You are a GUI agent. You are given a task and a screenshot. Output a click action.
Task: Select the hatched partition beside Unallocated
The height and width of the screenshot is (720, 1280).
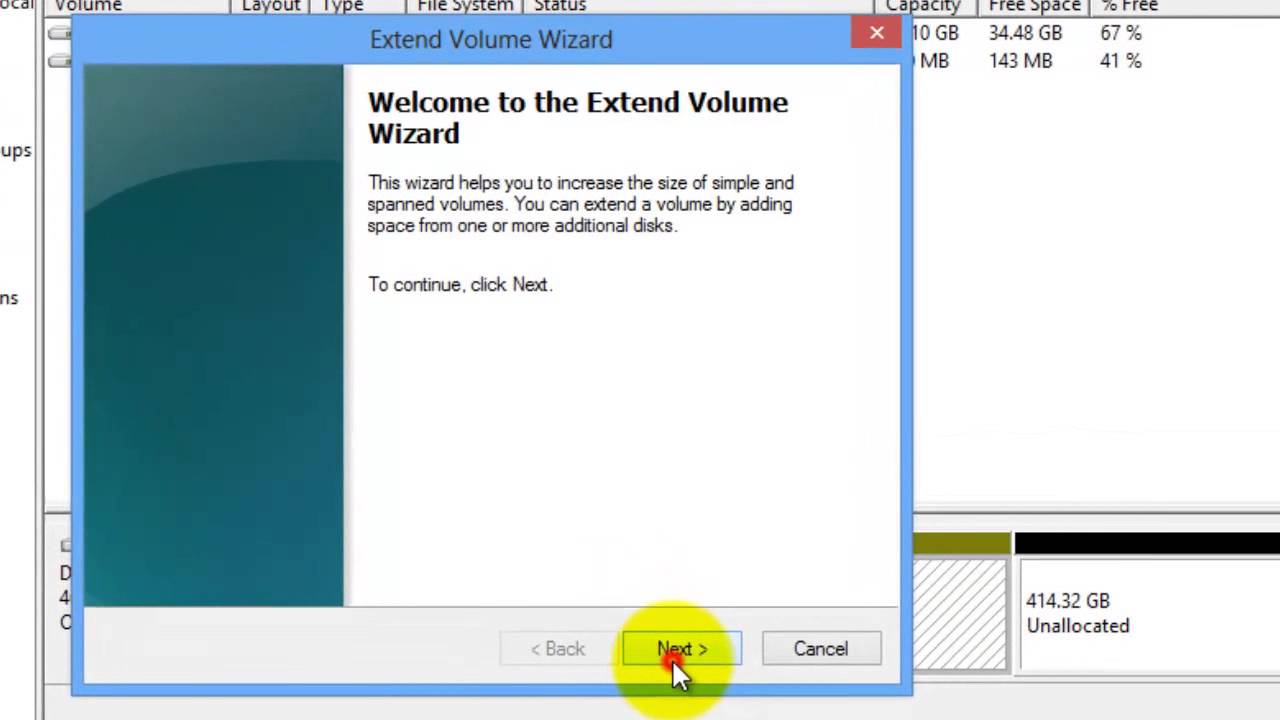(x=960, y=613)
